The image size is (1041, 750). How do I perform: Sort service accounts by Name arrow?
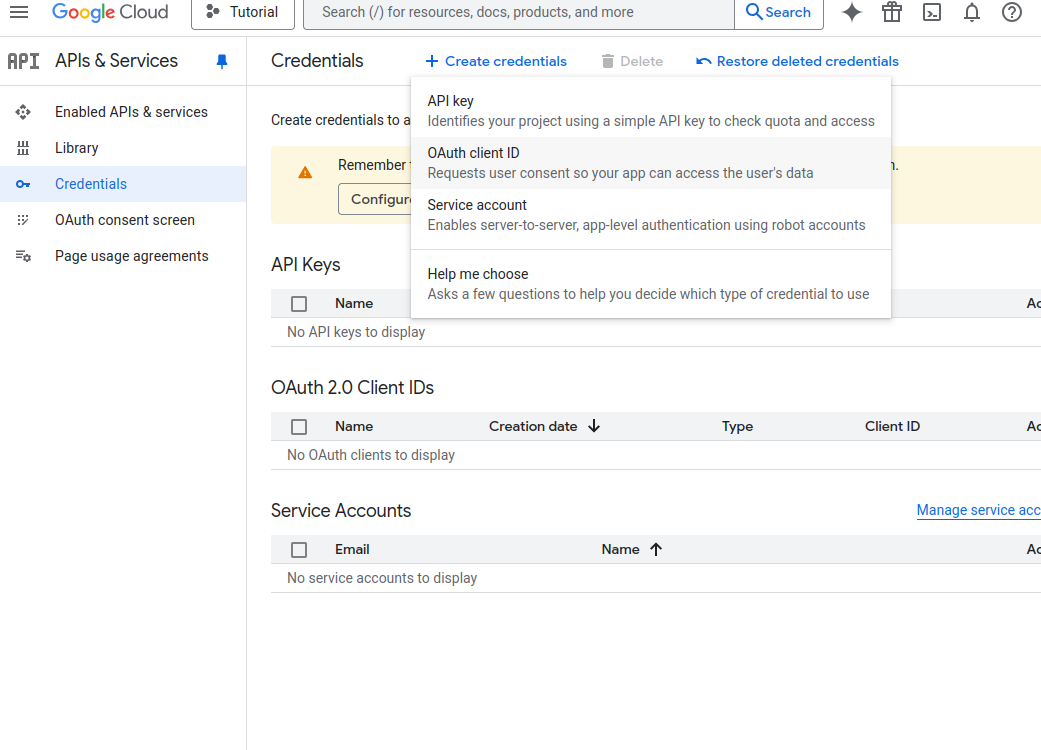click(656, 550)
